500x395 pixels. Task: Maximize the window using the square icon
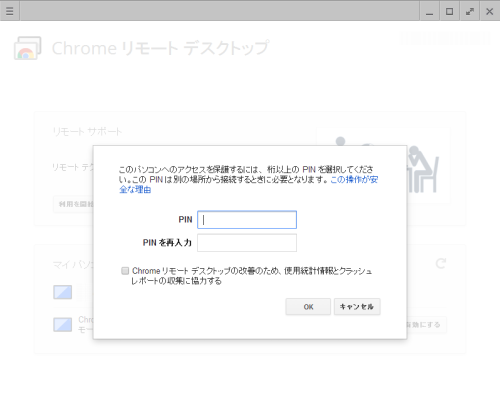(x=449, y=11)
